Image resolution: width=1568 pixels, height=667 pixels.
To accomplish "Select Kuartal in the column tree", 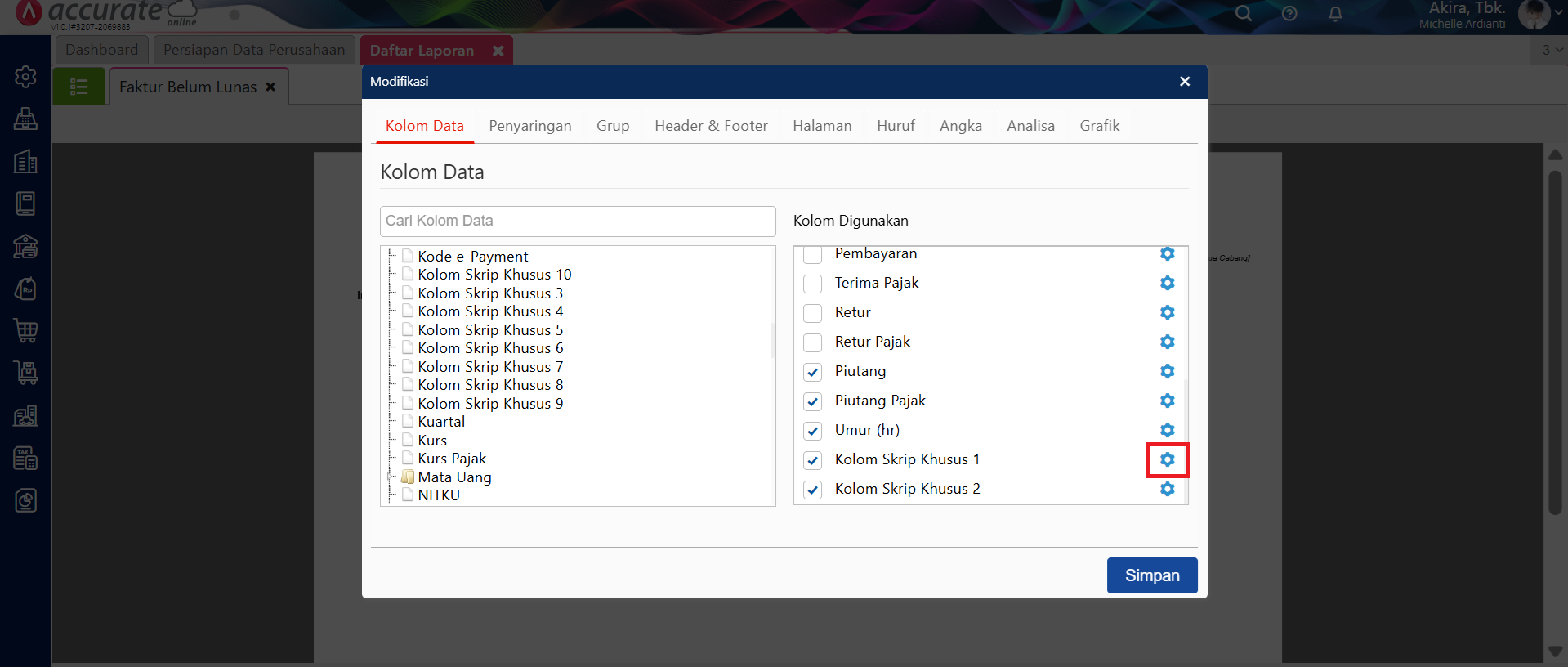I will (x=441, y=422).
